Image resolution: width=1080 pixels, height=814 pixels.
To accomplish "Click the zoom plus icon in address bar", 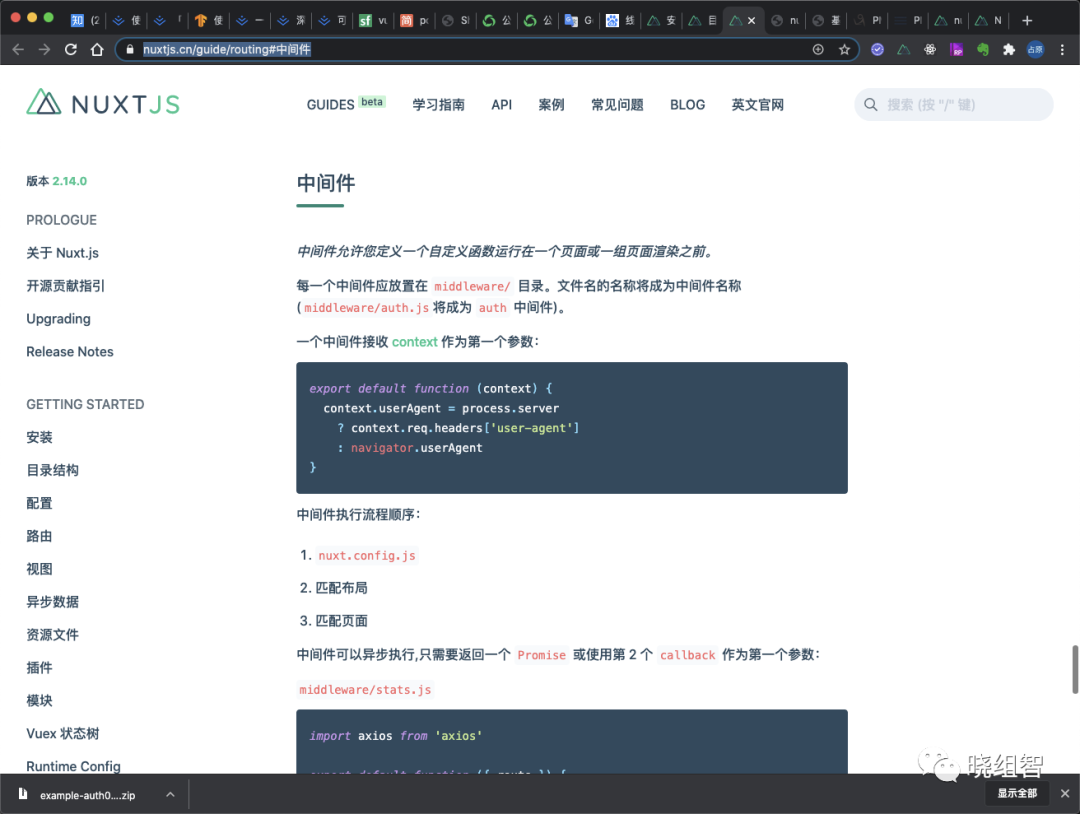I will point(818,50).
